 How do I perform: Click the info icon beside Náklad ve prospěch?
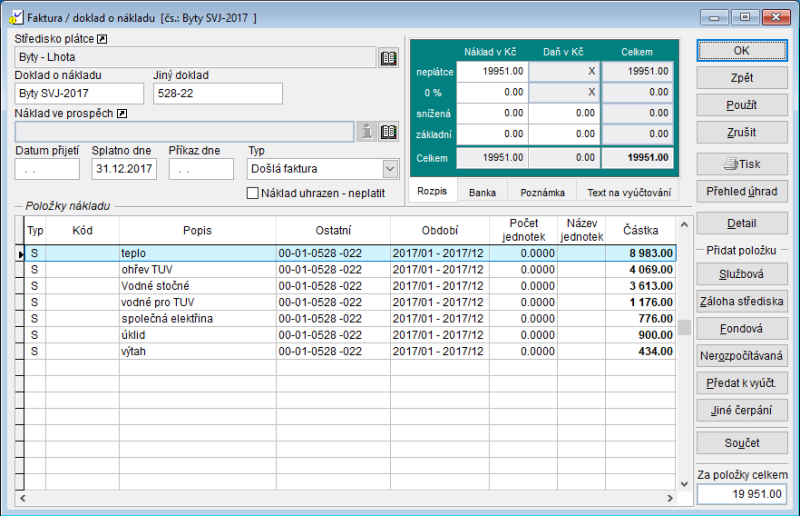[367, 131]
